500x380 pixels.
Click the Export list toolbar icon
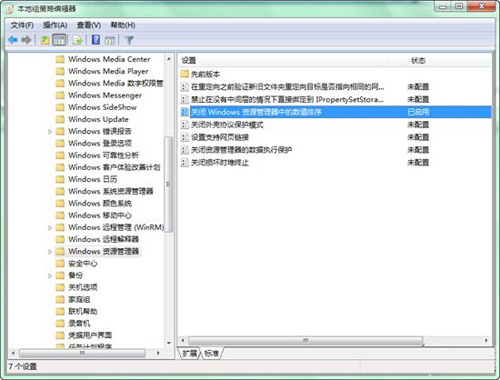(77, 40)
